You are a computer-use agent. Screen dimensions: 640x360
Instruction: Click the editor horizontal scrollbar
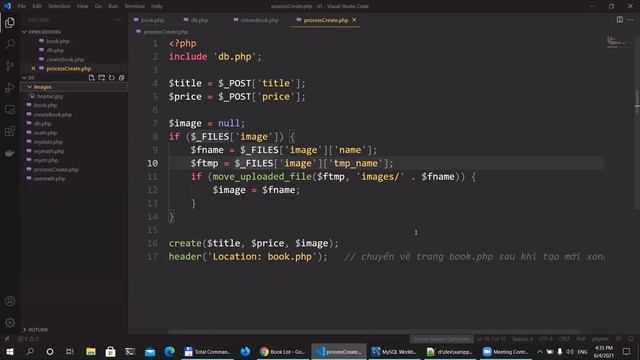[374, 331]
